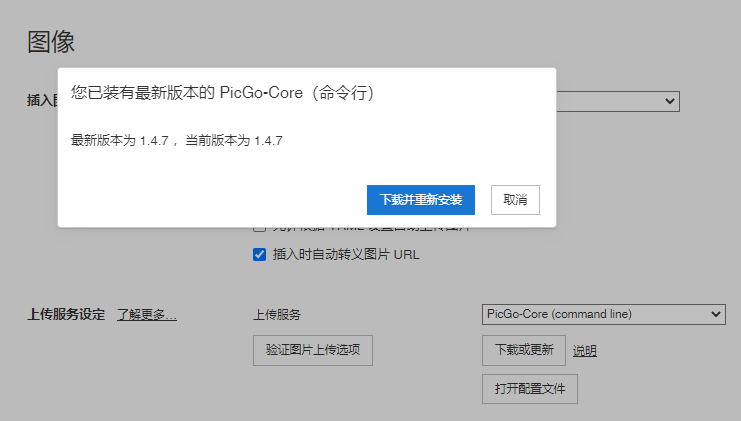
Task: Click the 下载并重新安装 button
Action: 421,200
